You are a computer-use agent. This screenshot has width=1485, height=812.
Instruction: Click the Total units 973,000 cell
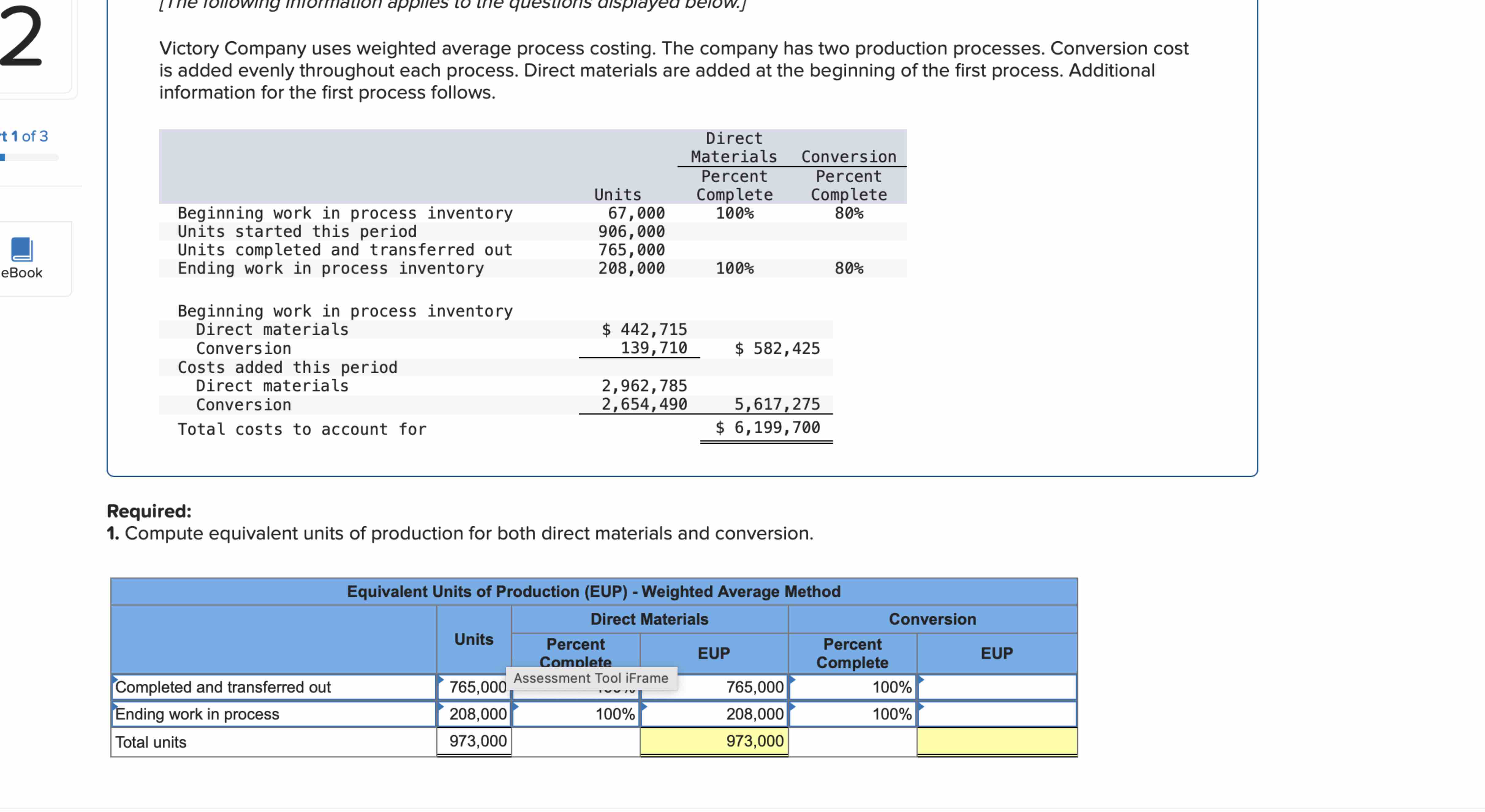[474, 741]
